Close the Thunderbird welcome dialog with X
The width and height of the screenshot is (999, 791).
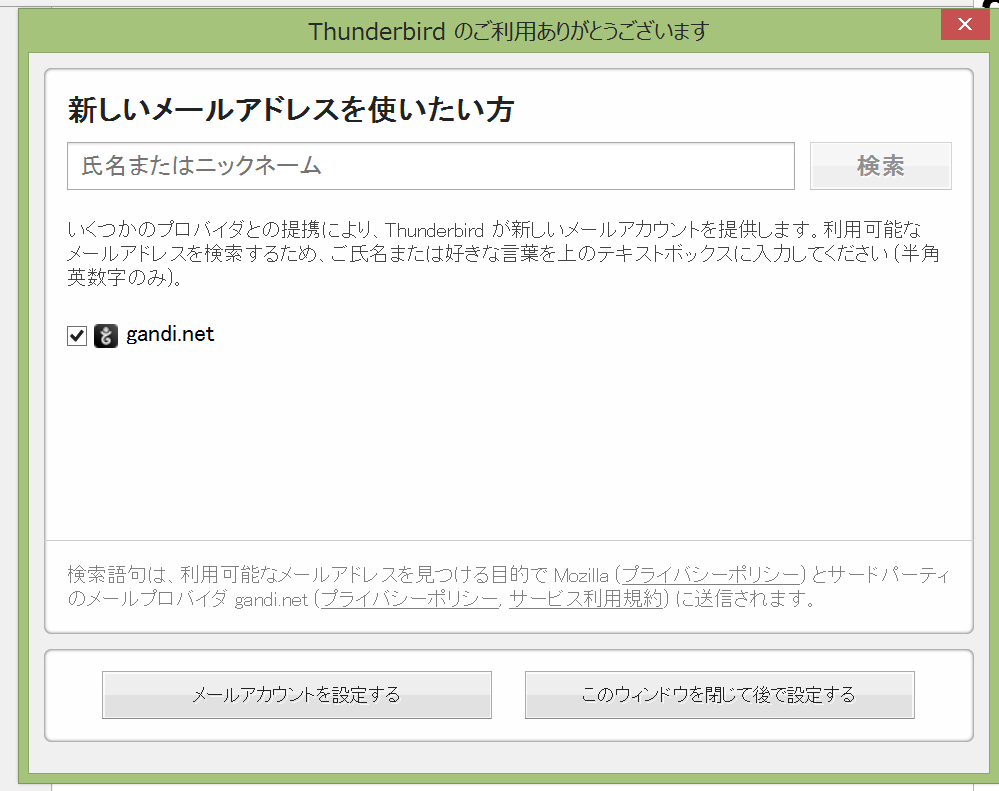[965, 24]
